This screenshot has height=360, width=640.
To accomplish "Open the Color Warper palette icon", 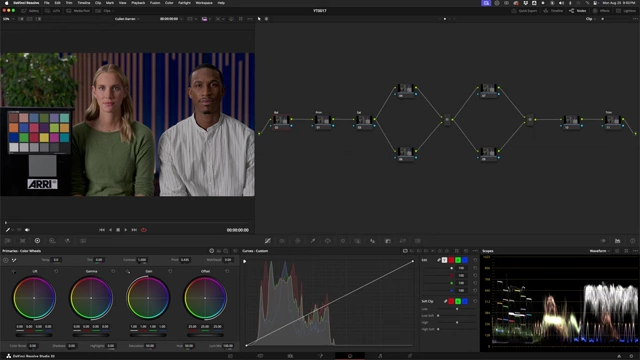I will 298,241.
